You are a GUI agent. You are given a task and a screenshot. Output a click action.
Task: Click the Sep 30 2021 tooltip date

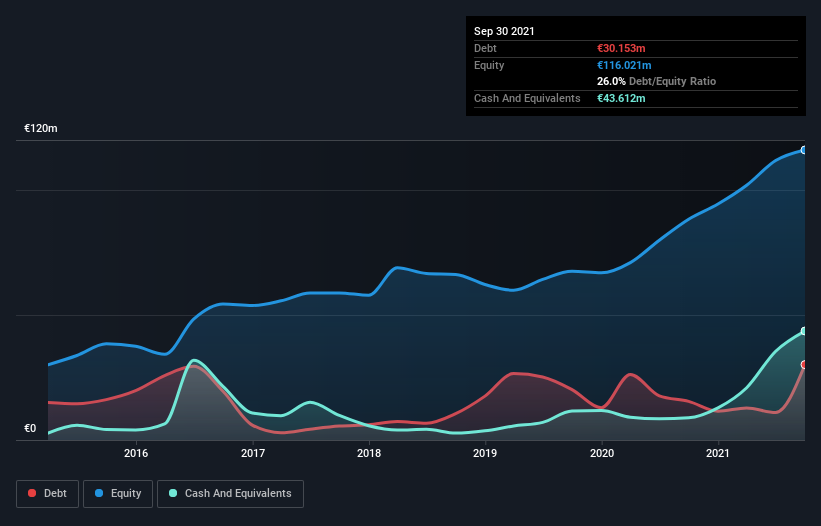click(504, 31)
